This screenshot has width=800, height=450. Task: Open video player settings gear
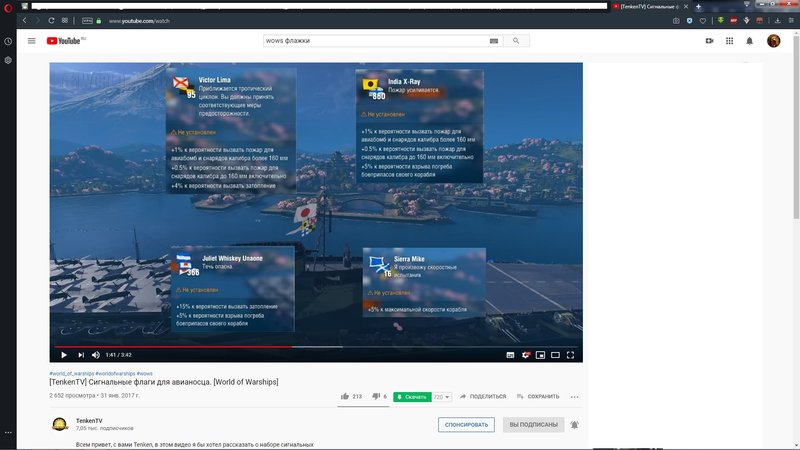(x=526, y=355)
